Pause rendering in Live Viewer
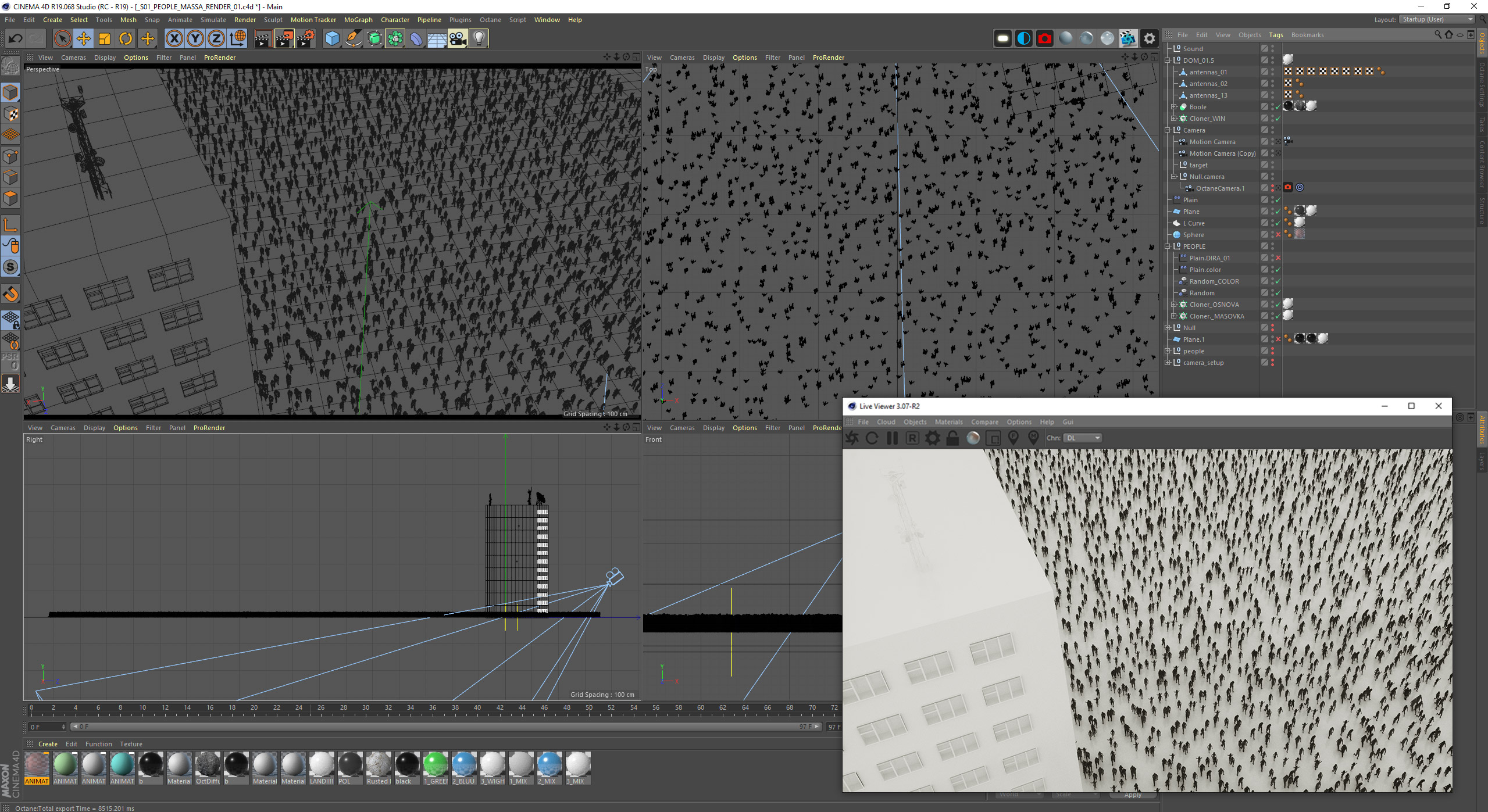Image resolution: width=1488 pixels, height=812 pixels. [891, 438]
